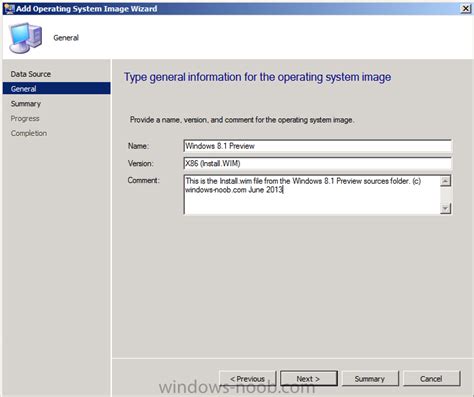Go to the Data Source step
The width and height of the screenshot is (474, 397).
coord(31,74)
